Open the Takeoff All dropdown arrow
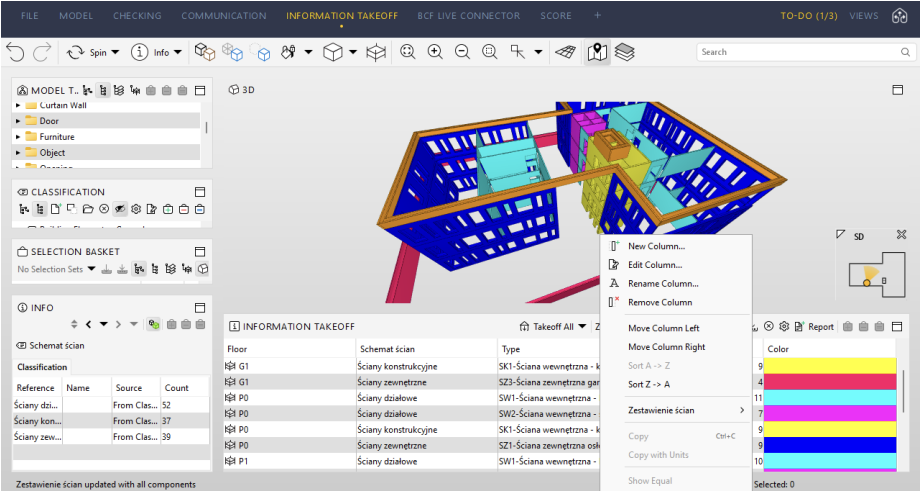Viewport: 922px width, 494px height. click(582, 326)
